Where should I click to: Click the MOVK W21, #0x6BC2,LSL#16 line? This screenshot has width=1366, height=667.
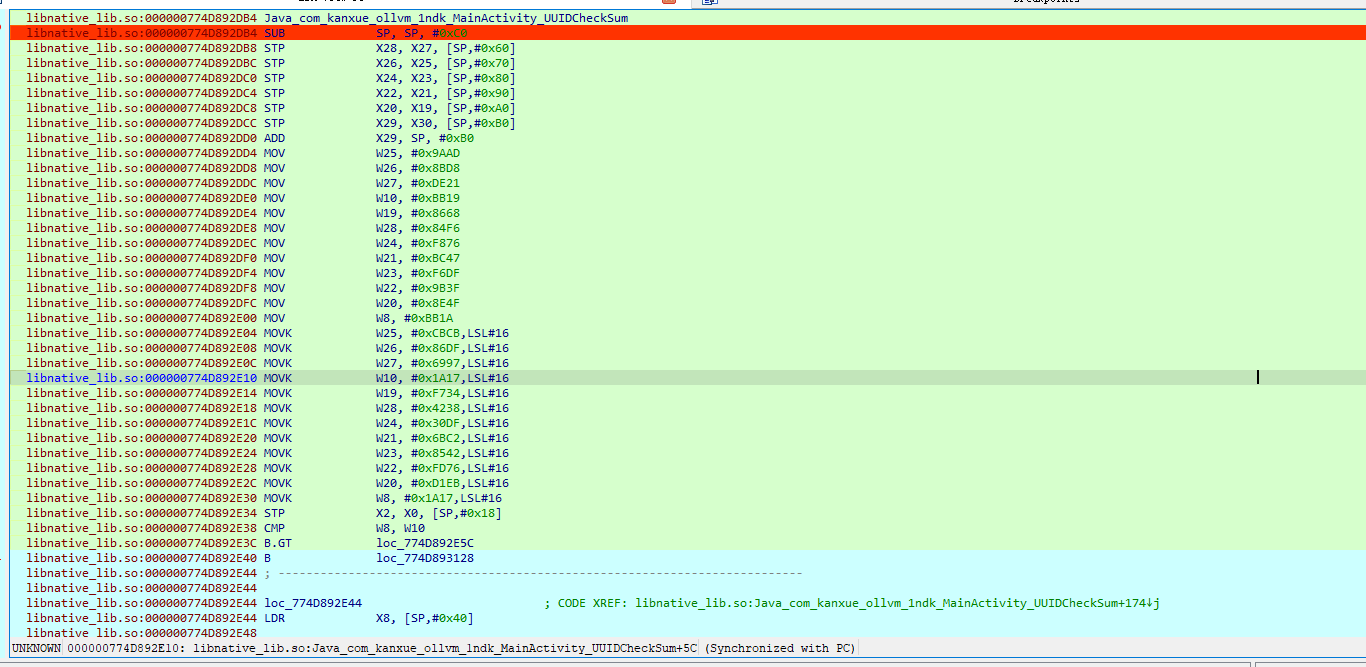click(268, 438)
